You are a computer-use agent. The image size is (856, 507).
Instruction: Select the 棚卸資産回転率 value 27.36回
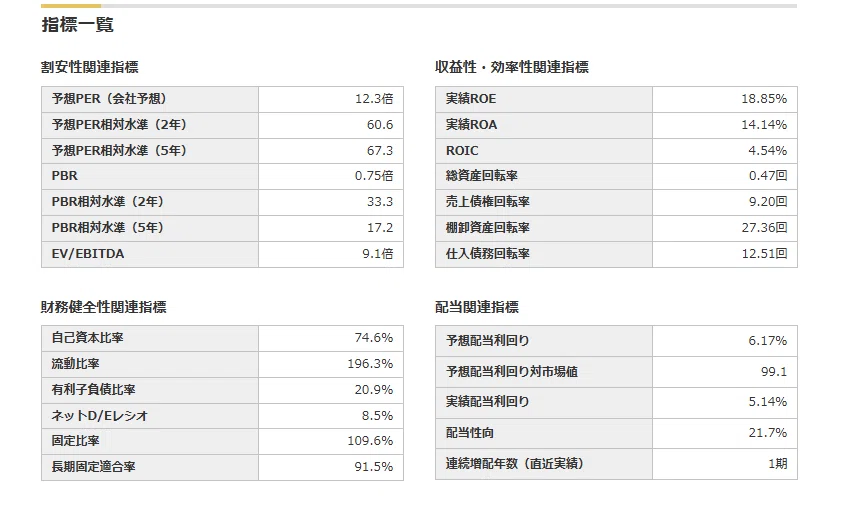(x=764, y=228)
